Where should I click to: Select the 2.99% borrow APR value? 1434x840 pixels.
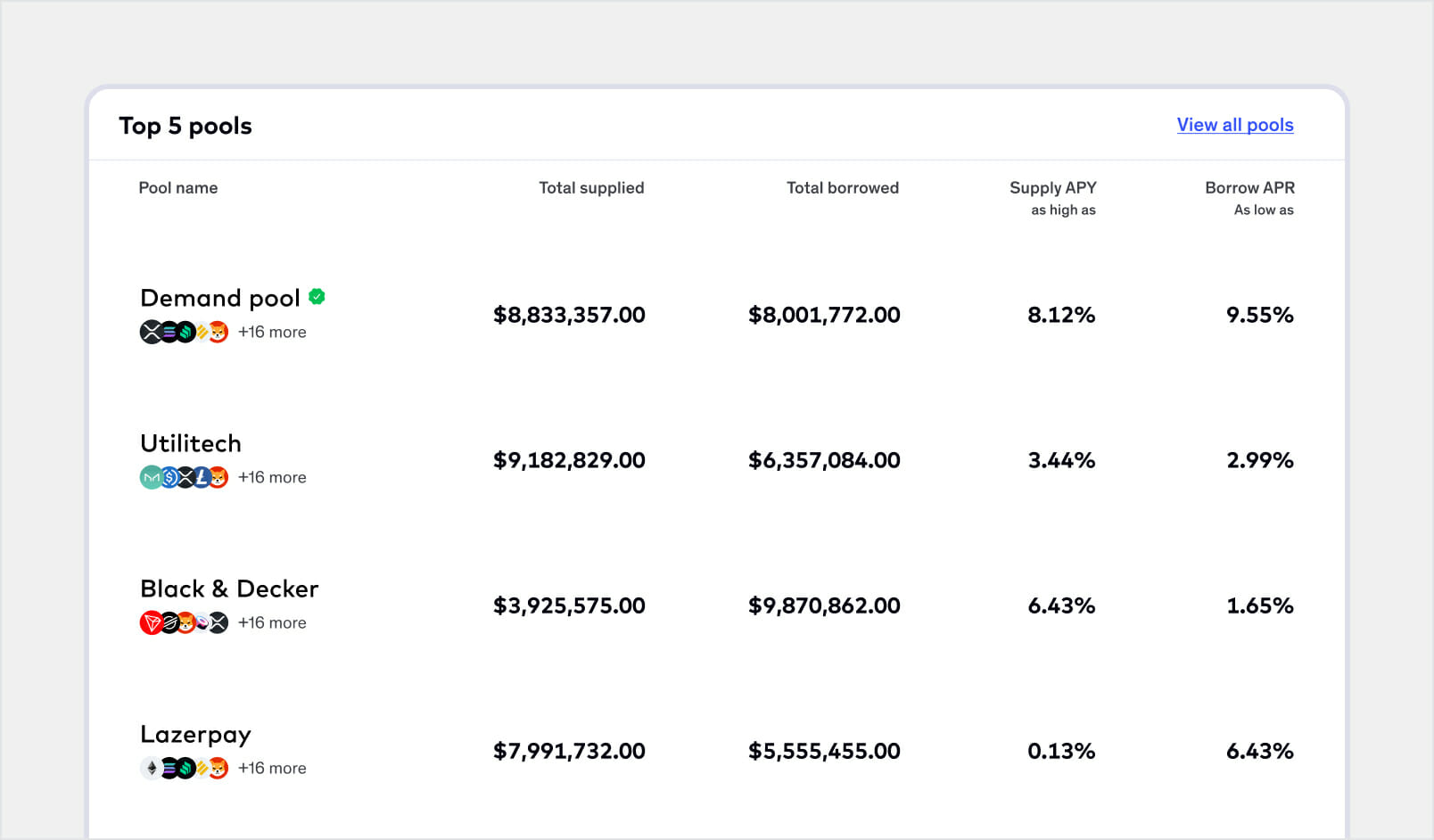(x=1260, y=460)
